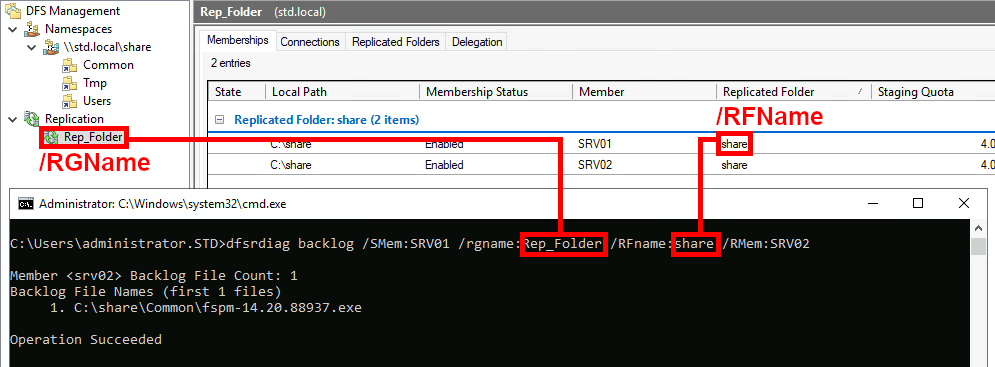Click the Replication node icon
The height and width of the screenshot is (367, 995).
31,119
